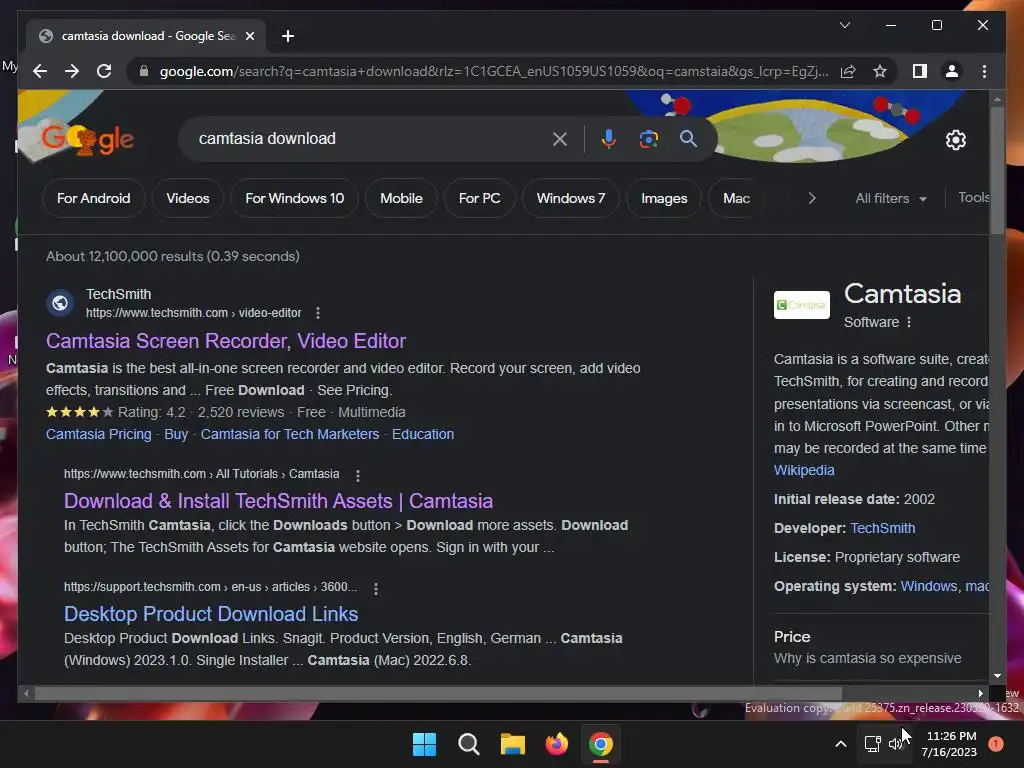Filter results by For PC
This screenshot has width=1024, height=768.
click(479, 198)
